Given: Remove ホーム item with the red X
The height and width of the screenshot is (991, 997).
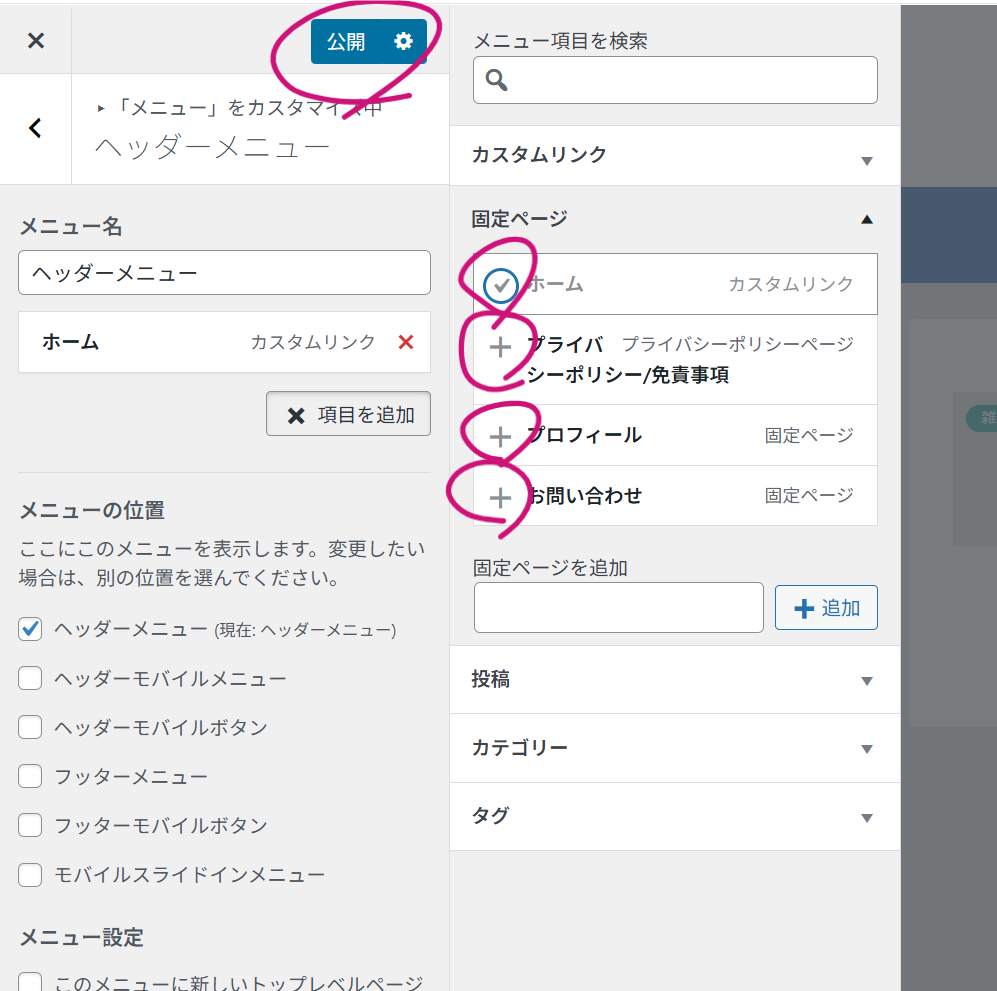Looking at the screenshot, I should click(x=405, y=342).
